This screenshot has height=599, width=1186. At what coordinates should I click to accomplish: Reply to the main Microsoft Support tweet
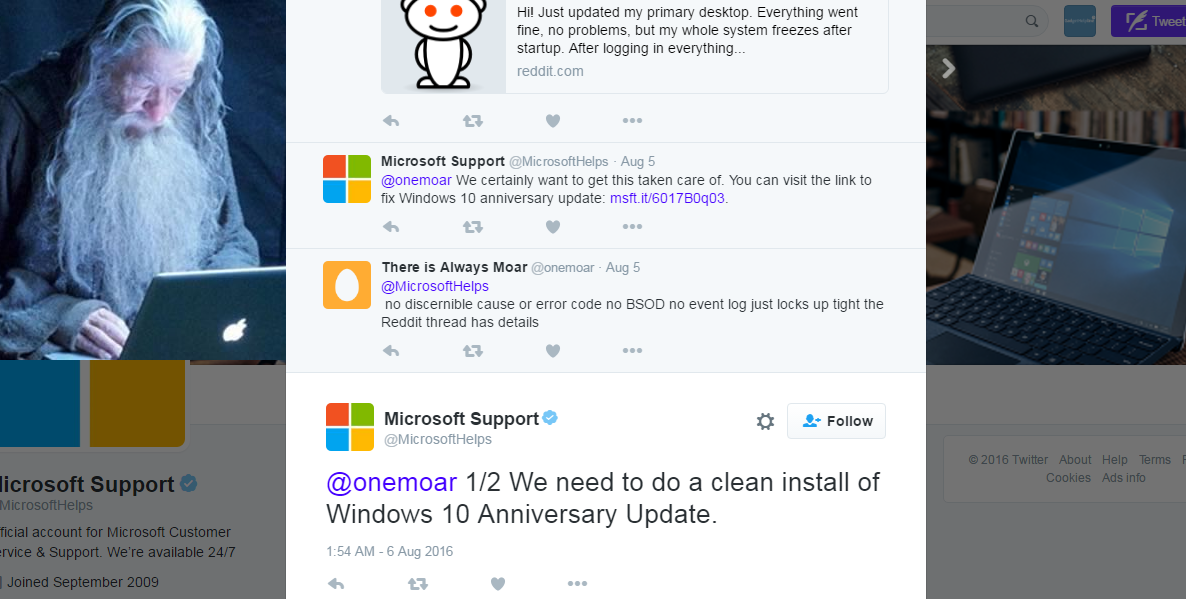pyautogui.click(x=336, y=584)
